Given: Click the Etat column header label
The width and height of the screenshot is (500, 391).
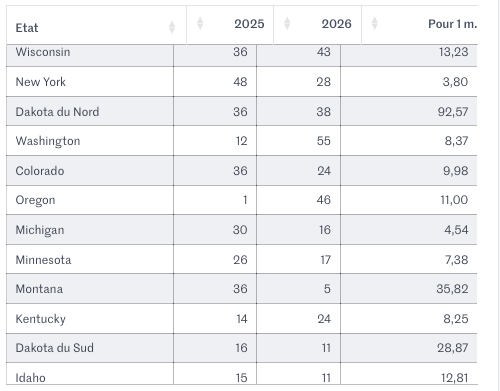Looking at the screenshot, I should pyautogui.click(x=27, y=28).
